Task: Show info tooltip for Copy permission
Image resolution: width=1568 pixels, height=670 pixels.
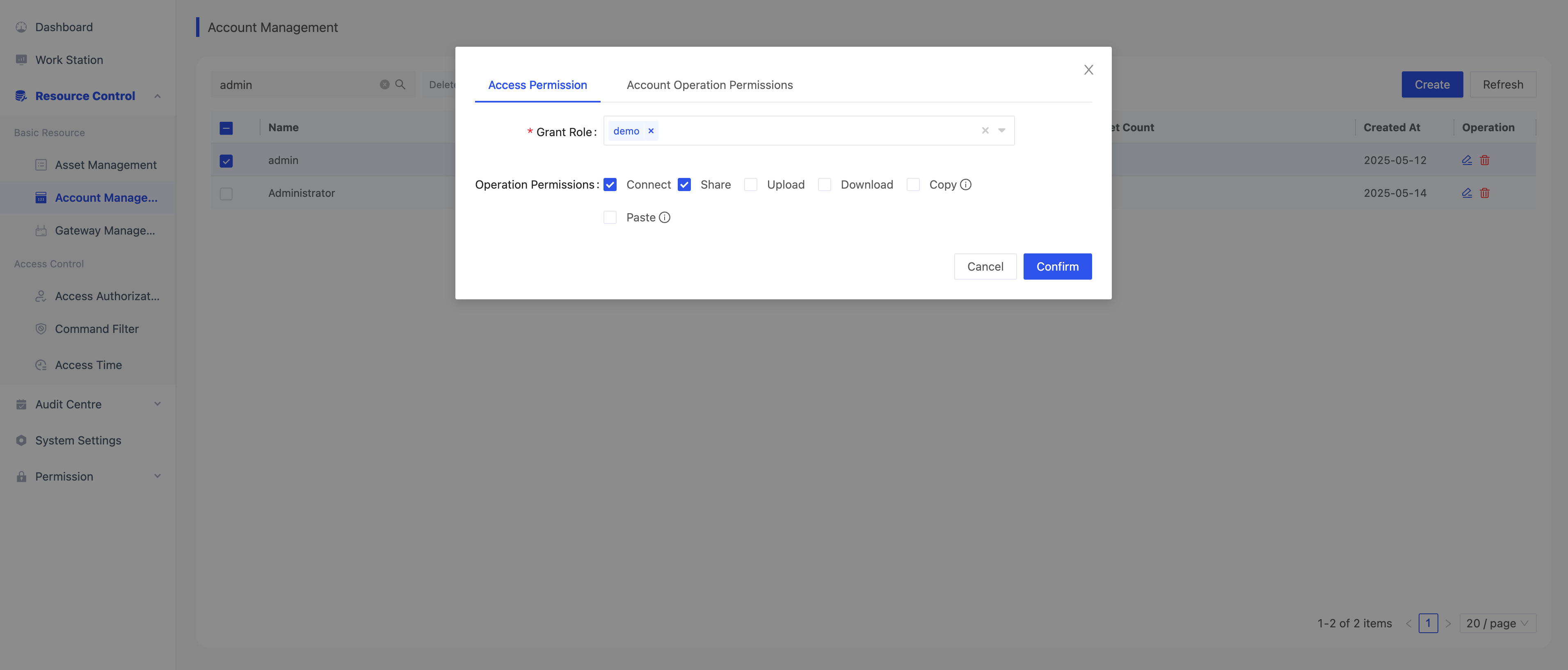Action: (x=965, y=185)
